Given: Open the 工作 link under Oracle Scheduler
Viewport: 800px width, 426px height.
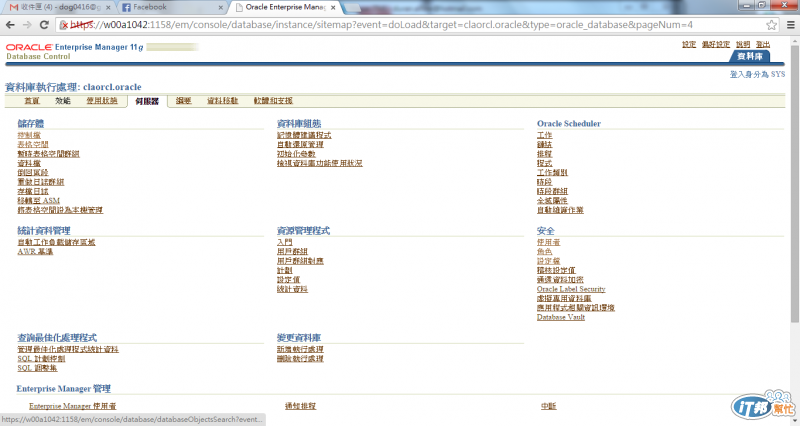Looking at the screenshot, I should 544,135.
